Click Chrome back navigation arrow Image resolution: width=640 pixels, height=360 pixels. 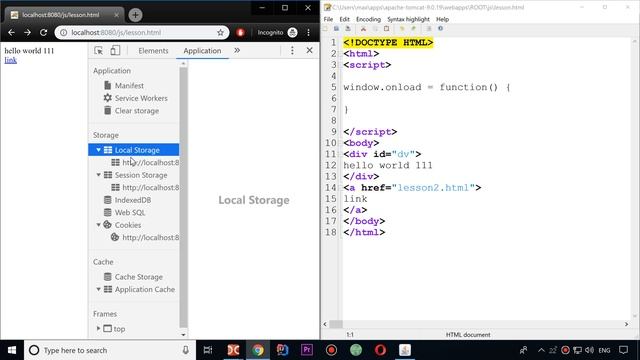11,32
